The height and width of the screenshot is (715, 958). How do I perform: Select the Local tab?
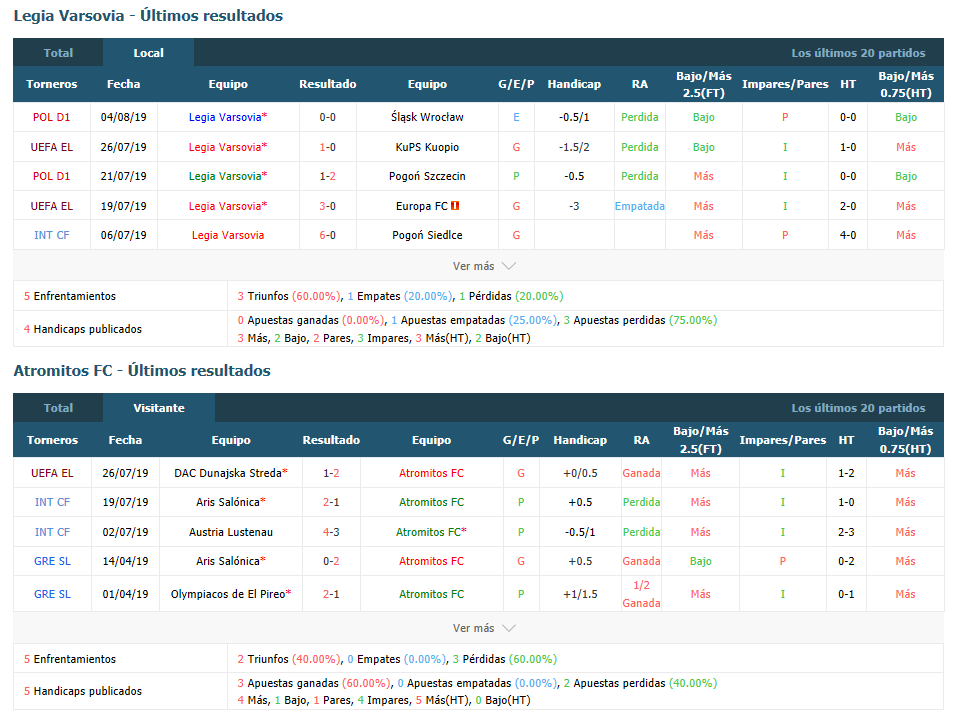pyautogui.click(x=149, y=53)
